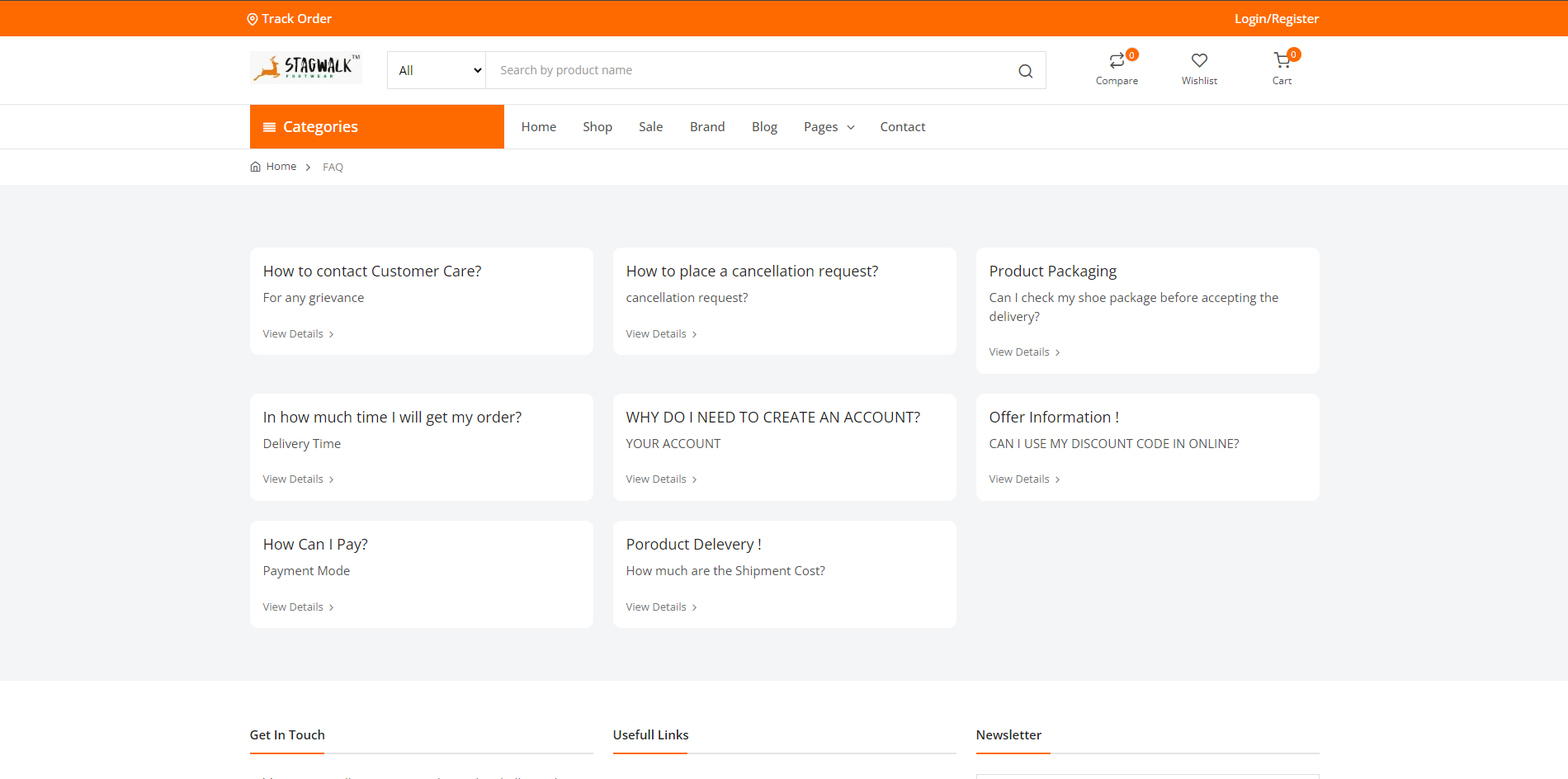Open the Blog menu item

(764, 127)
